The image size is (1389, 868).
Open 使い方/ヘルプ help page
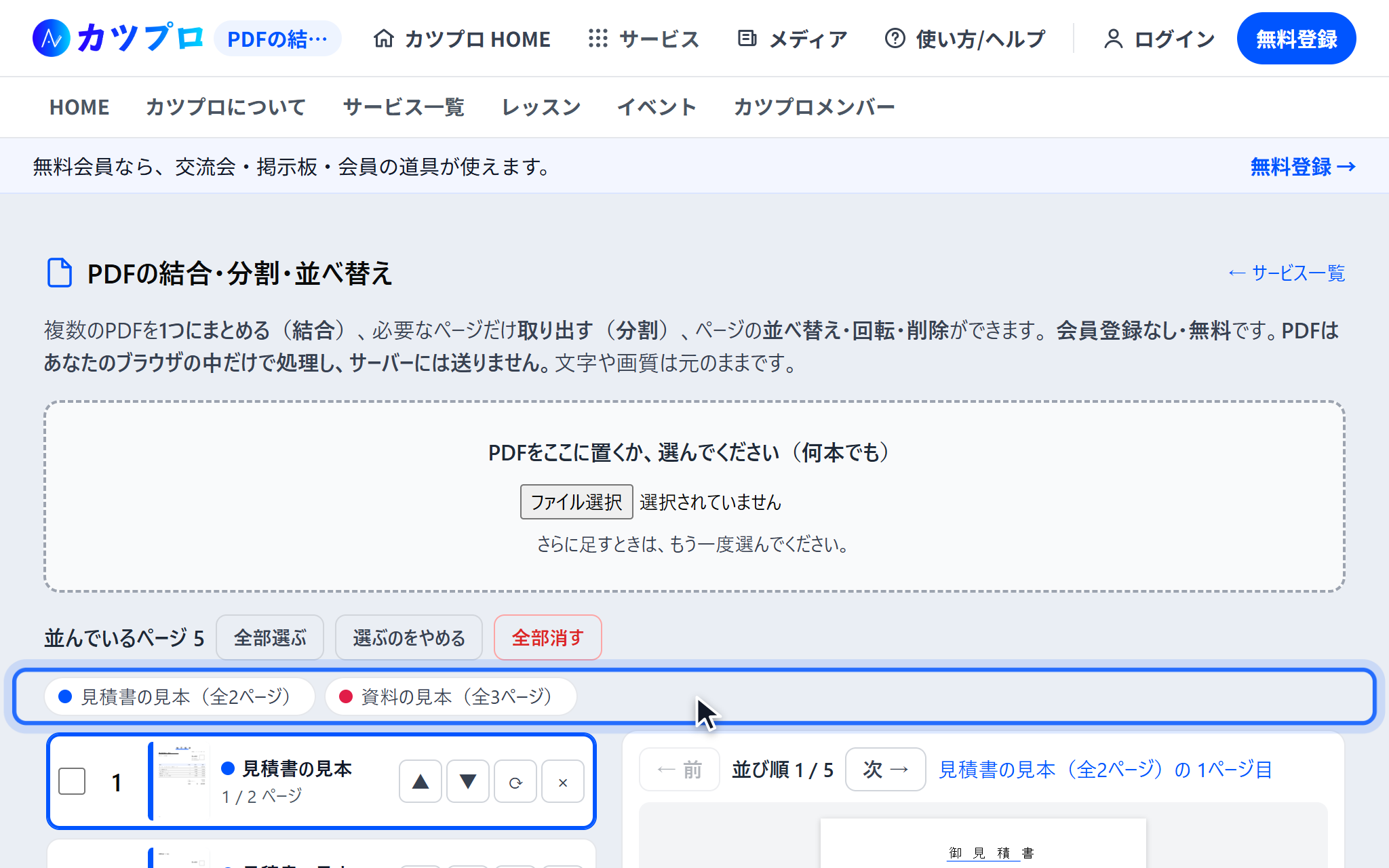(964, 39)
